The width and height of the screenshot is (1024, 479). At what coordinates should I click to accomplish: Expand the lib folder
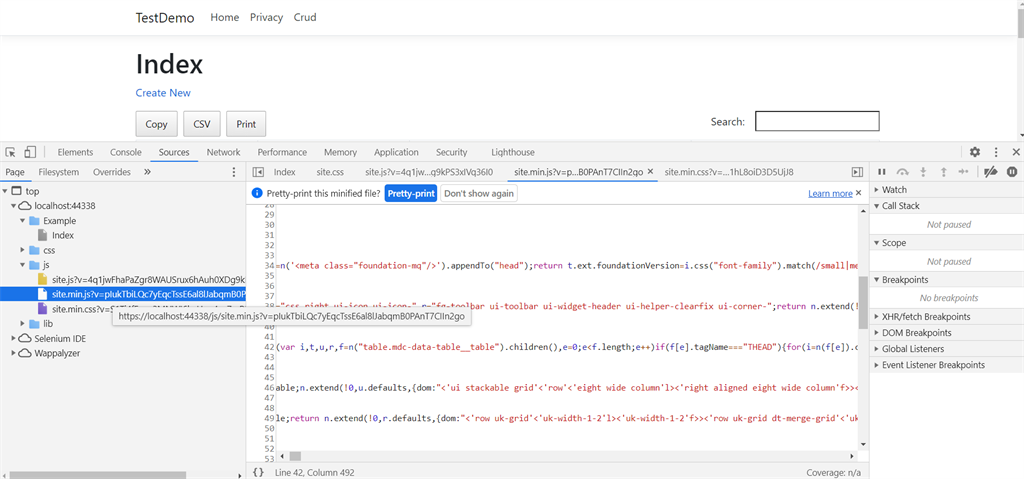(x=22, y=323)
